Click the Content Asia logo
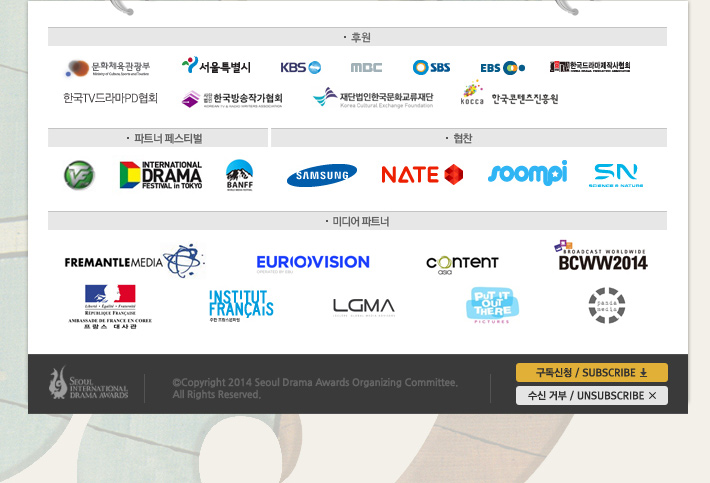This screenshot has width=710, height=483. point(462,264)
